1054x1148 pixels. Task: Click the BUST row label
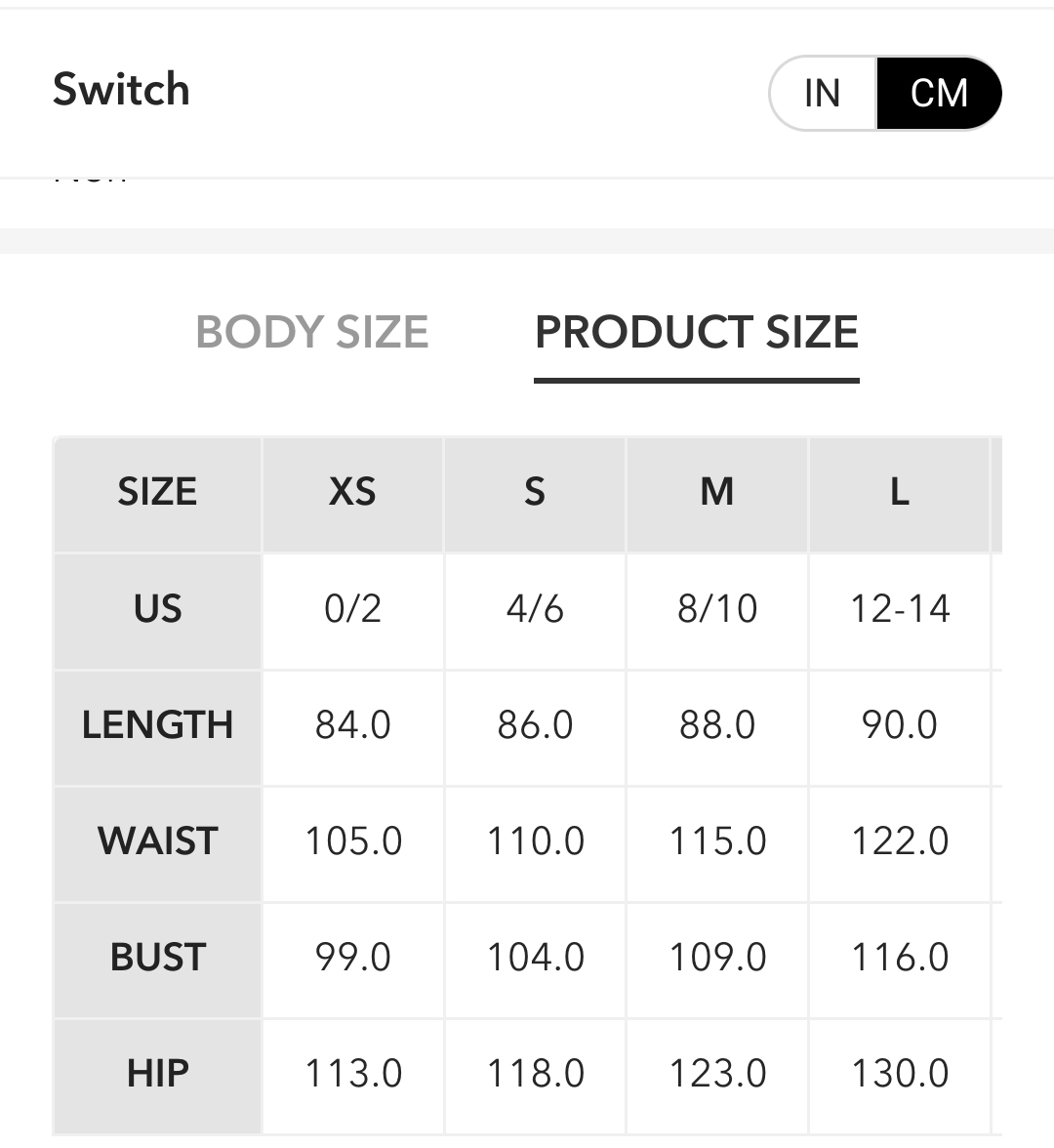click(x=157, y=958)
